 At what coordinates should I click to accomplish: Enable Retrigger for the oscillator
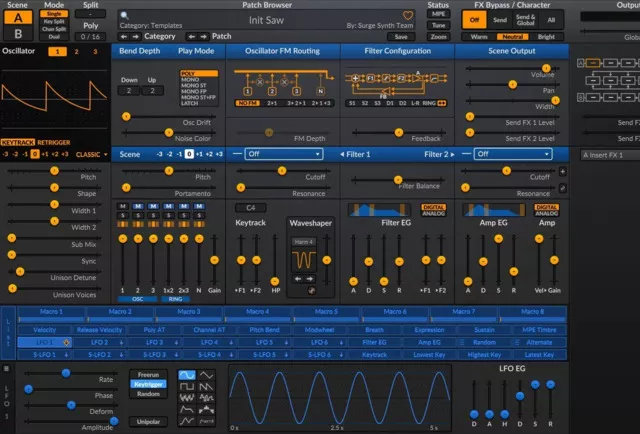pos(53,142)
